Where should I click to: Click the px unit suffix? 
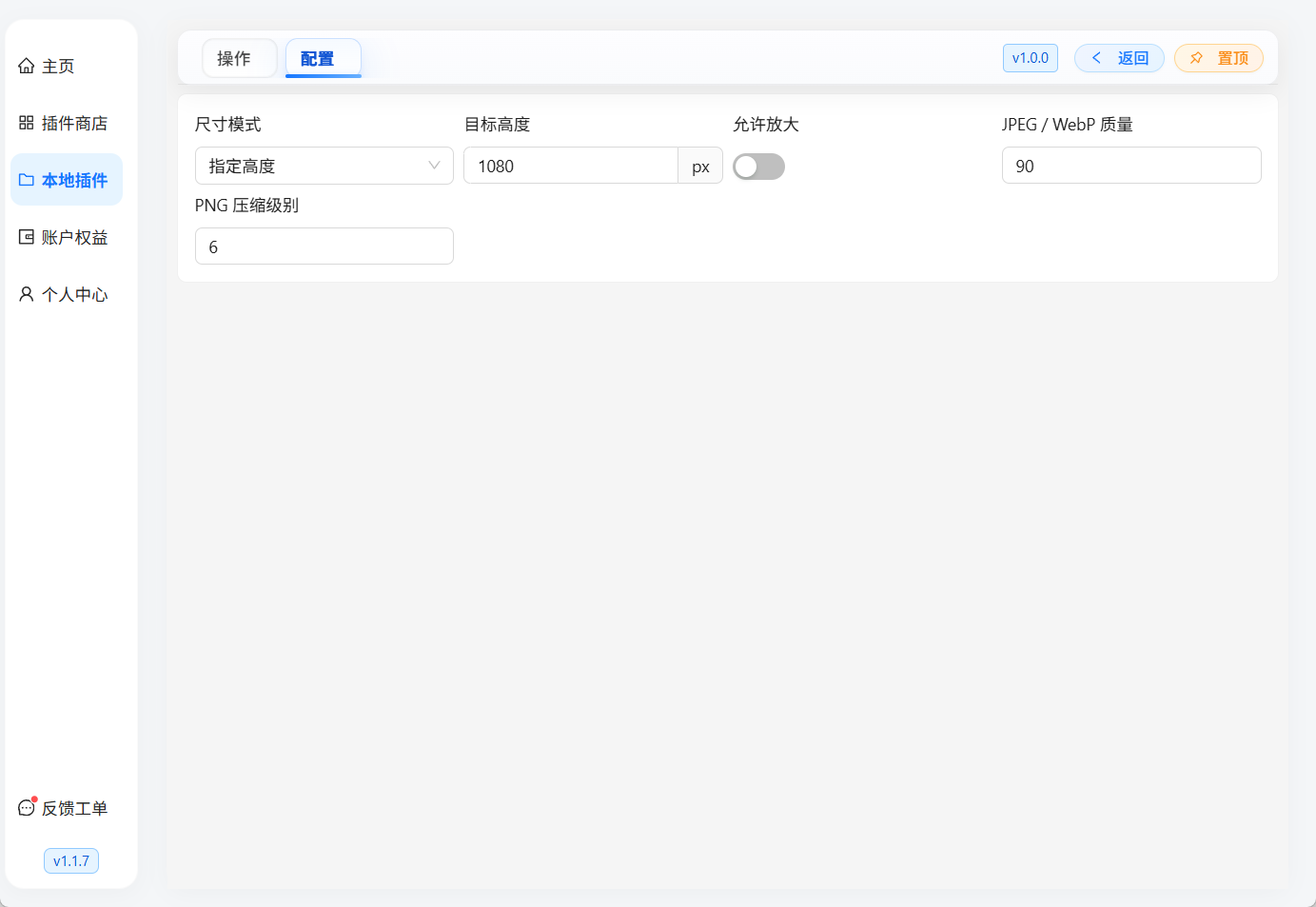[x=700, y=167]
